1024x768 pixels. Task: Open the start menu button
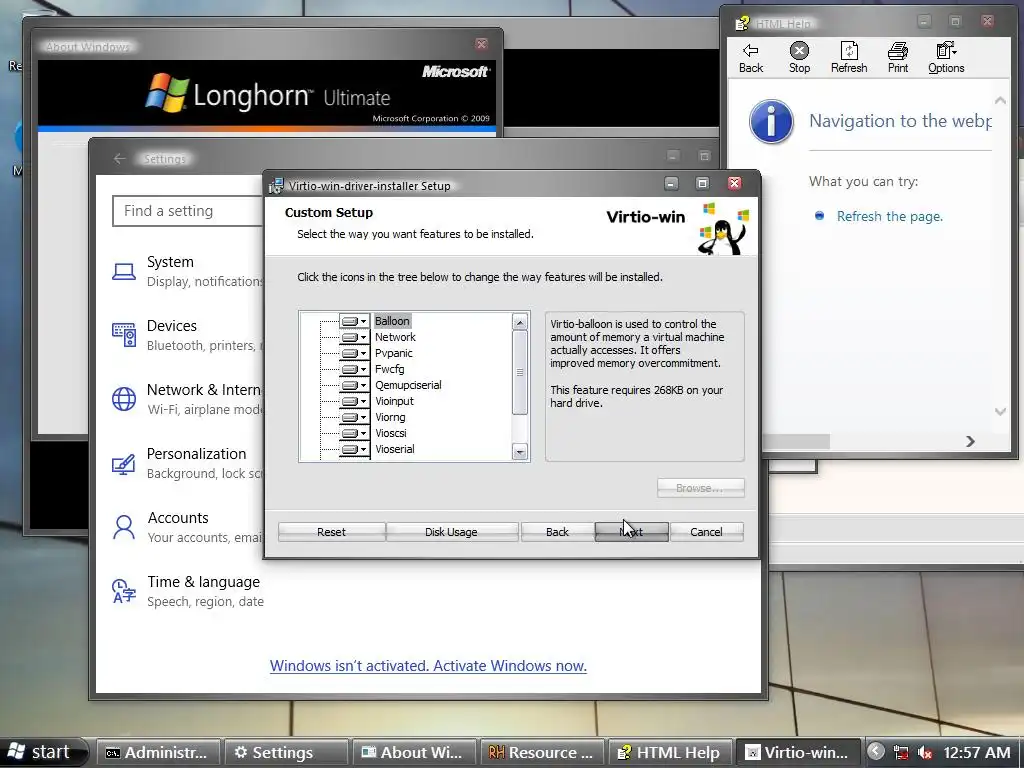click(x=43, y=752)
